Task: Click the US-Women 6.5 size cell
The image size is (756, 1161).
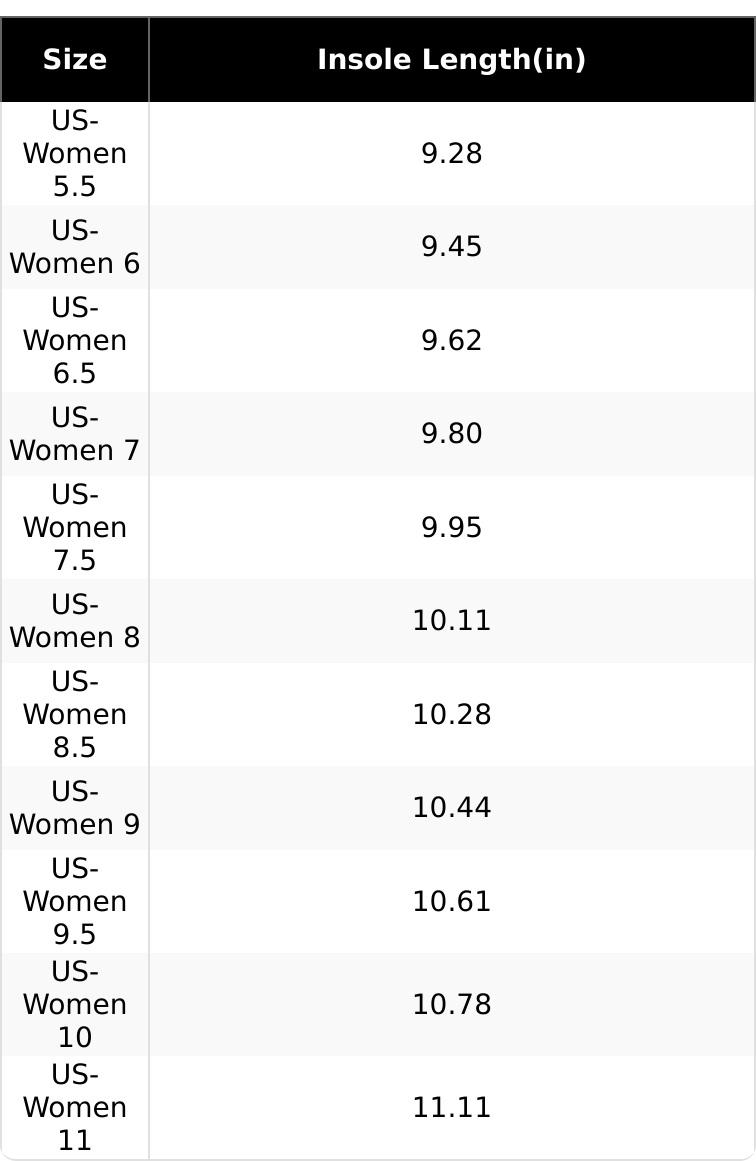Action: point(75,341)
